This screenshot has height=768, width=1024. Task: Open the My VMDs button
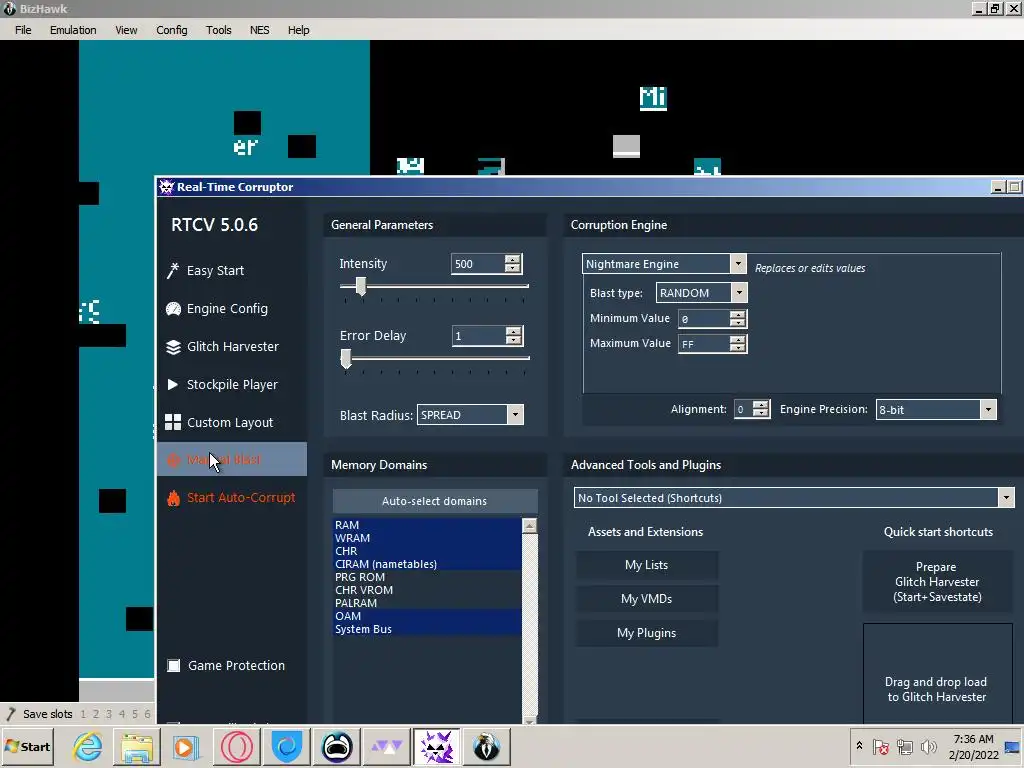647,599
